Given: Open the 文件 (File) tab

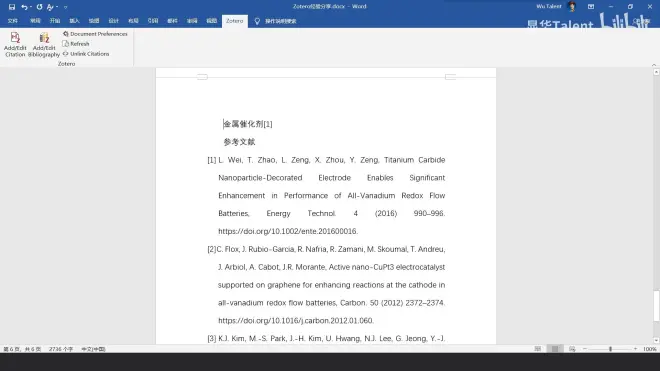Looking at the screenshot, I should pyautogui.click(x=13, y=21).
